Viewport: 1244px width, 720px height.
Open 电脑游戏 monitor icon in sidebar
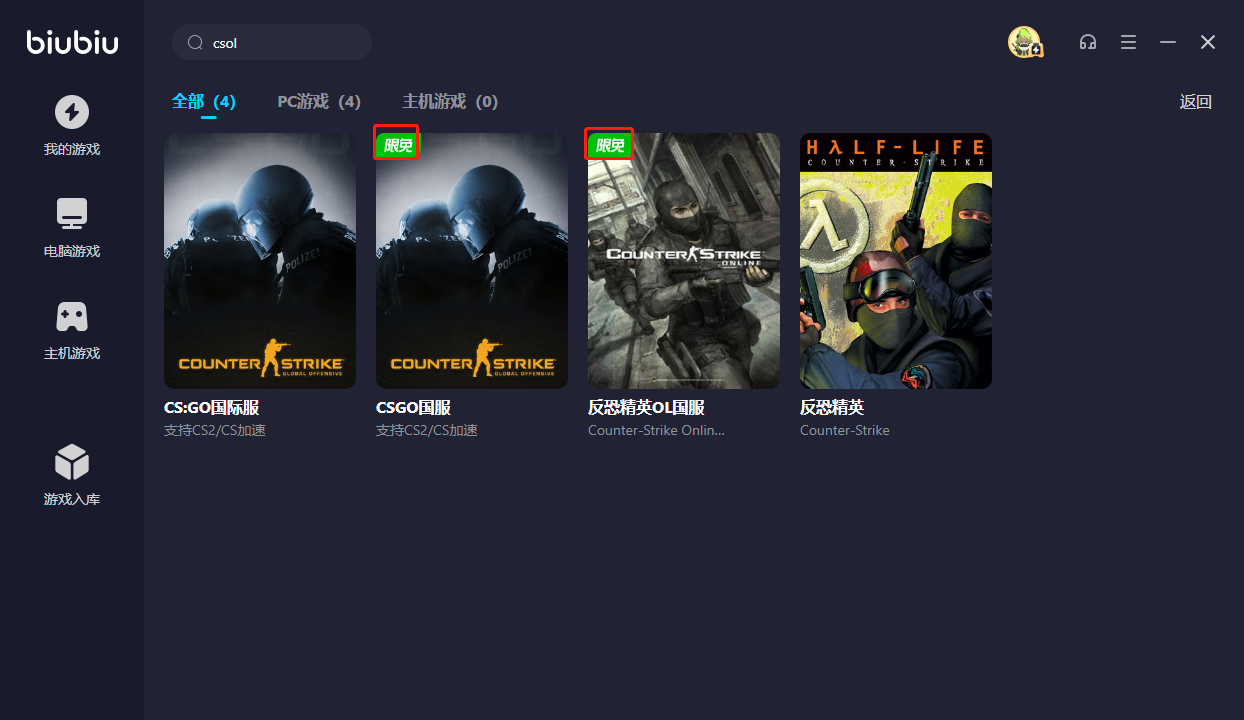click(72, 214)
